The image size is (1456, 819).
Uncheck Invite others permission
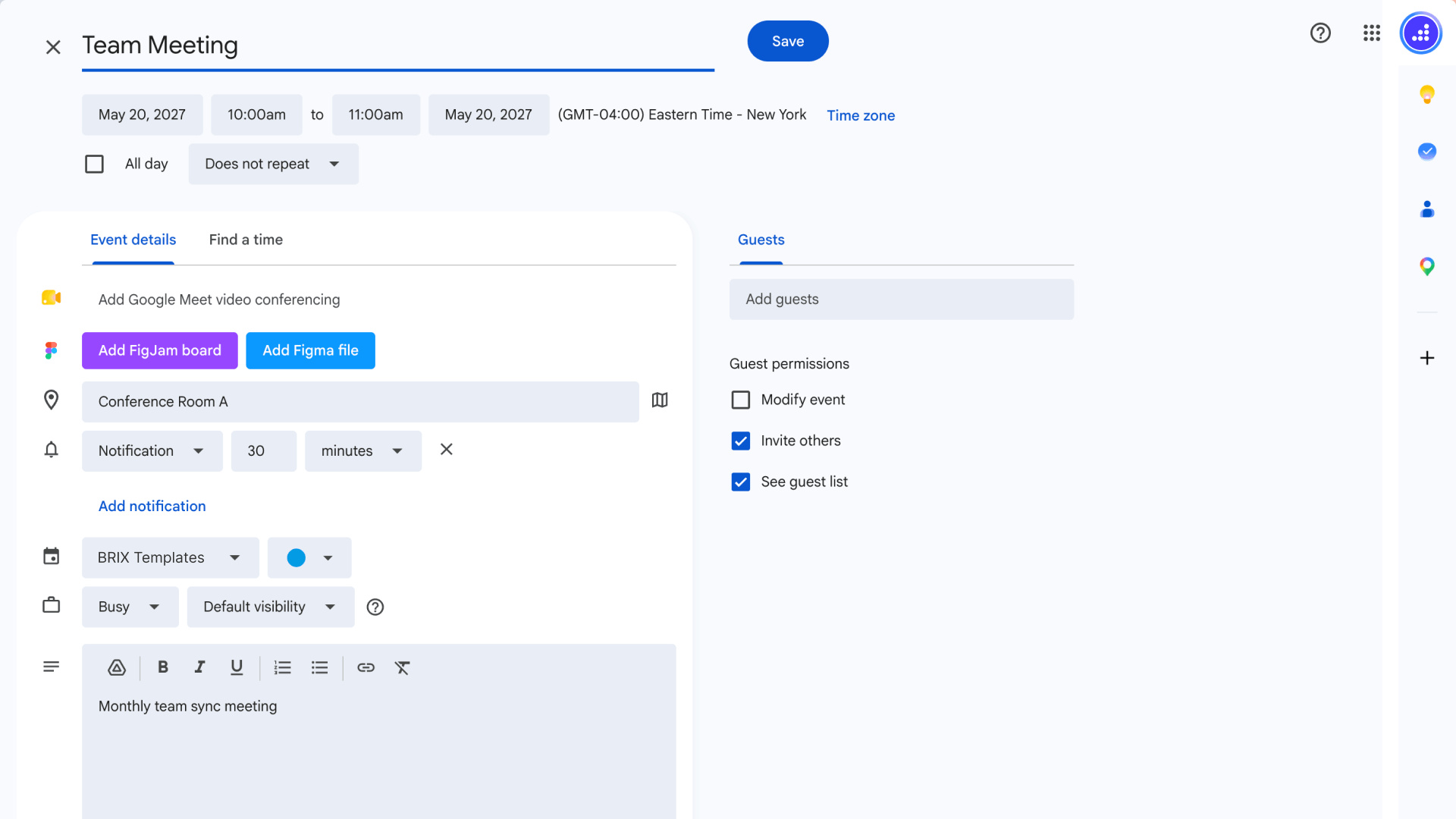(x=741, y=441)
